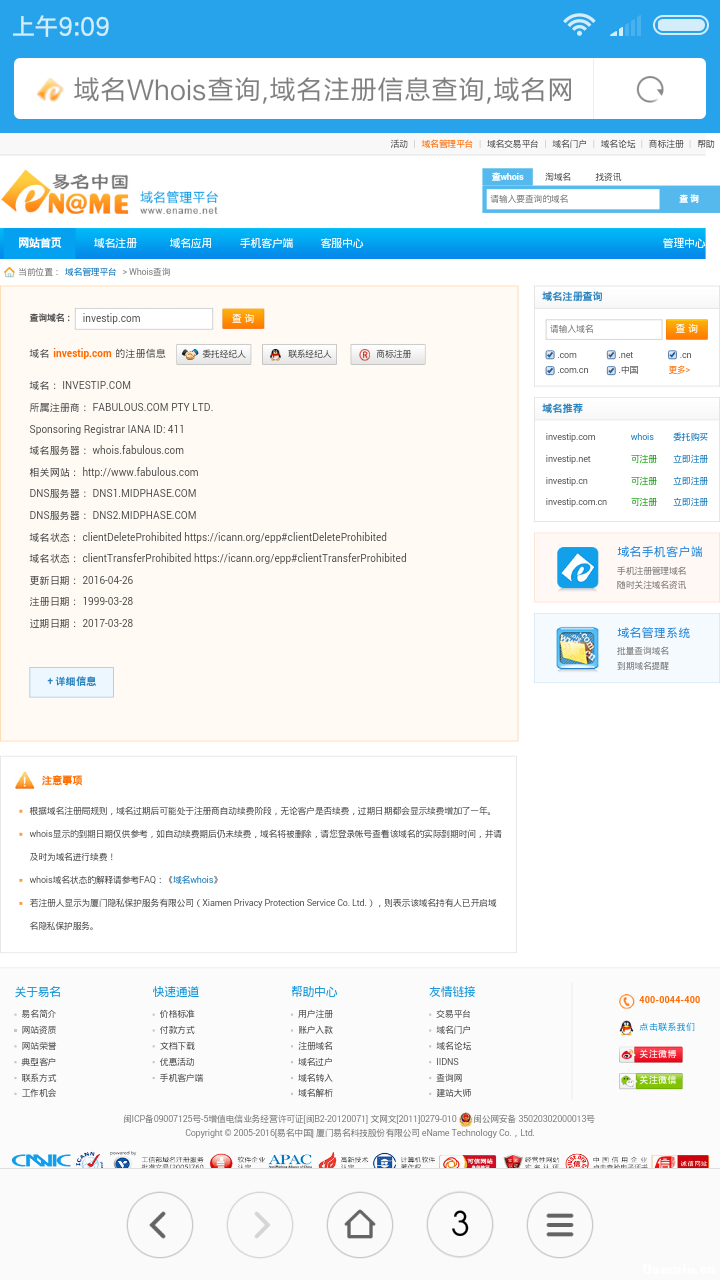Image resolution: width=720 pixels, height=1280 pixels.
Task: Open 域名论坛 top link
Action: 618,144
